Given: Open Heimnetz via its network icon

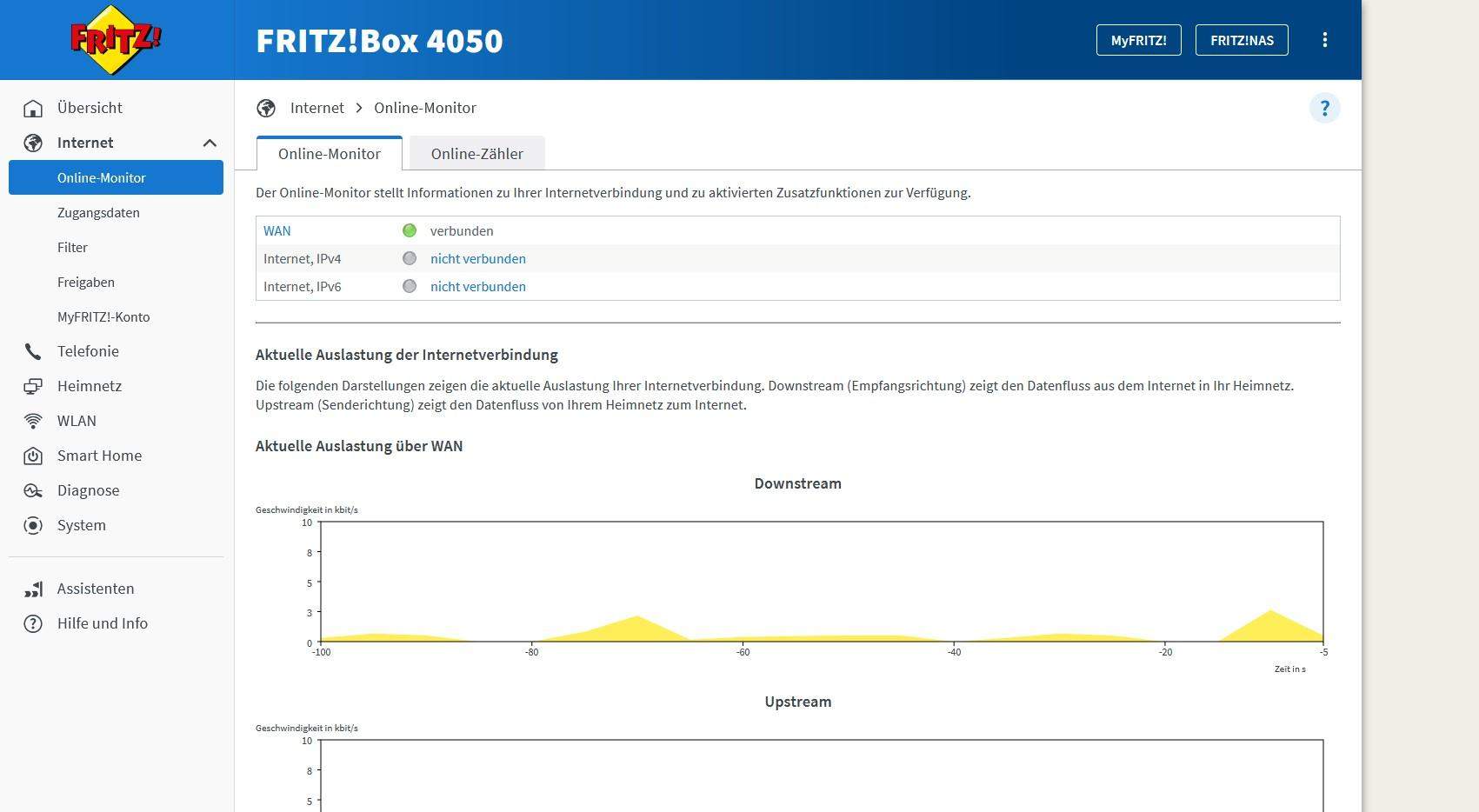Looking at the screenshot, I should [x=33, y=386].
